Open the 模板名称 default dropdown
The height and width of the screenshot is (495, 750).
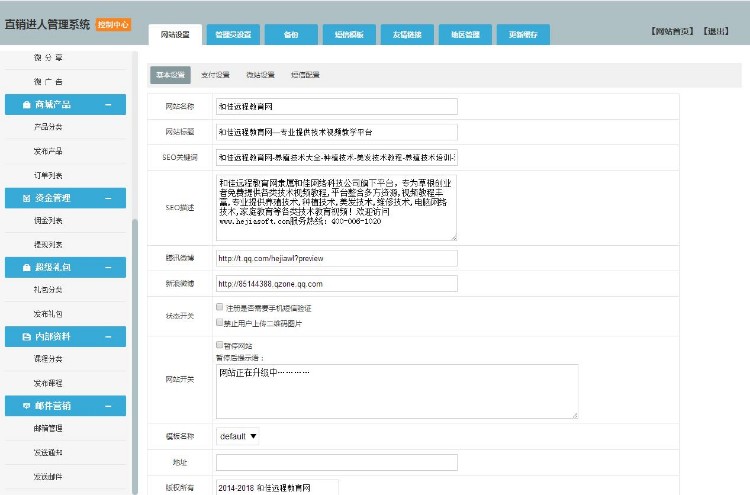238,436
